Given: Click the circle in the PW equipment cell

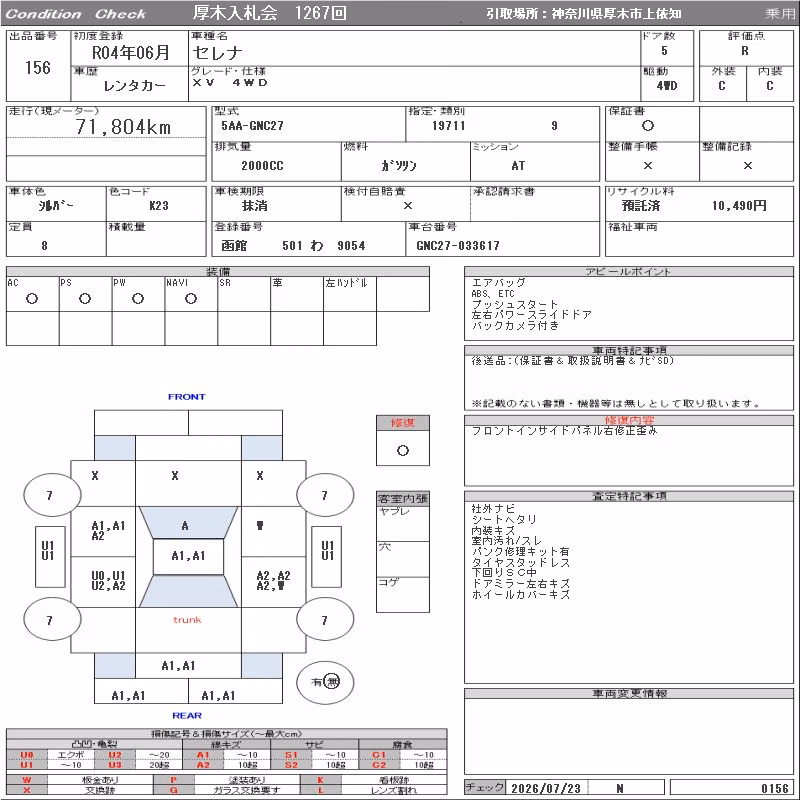Looking at the screenshot, I should pos(138,298).
